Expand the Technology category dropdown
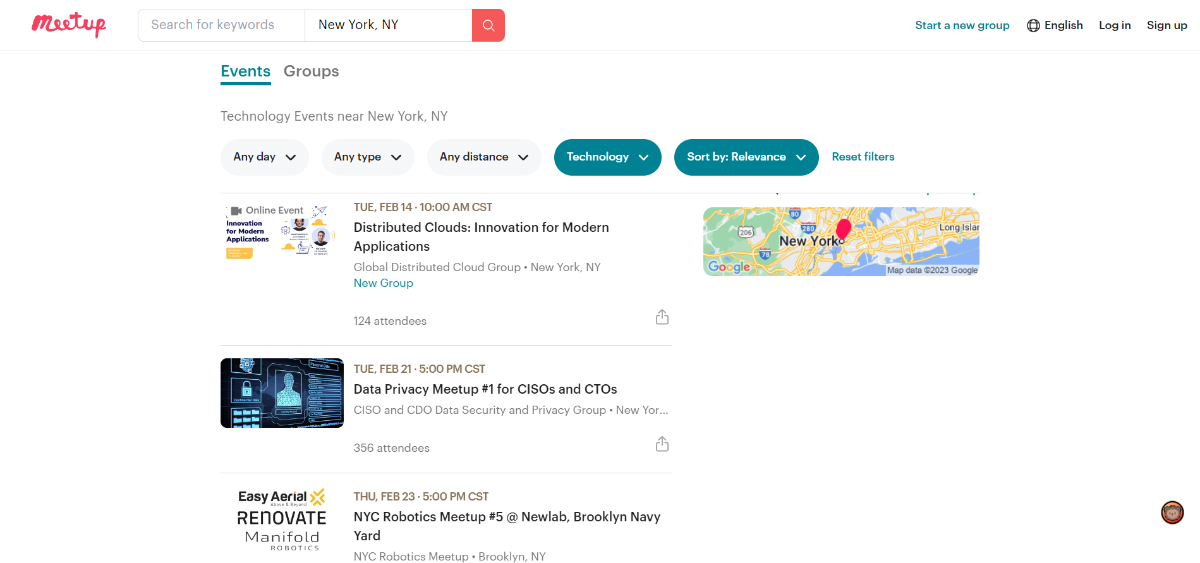1200x563 pixels. [x=608, y=157]
